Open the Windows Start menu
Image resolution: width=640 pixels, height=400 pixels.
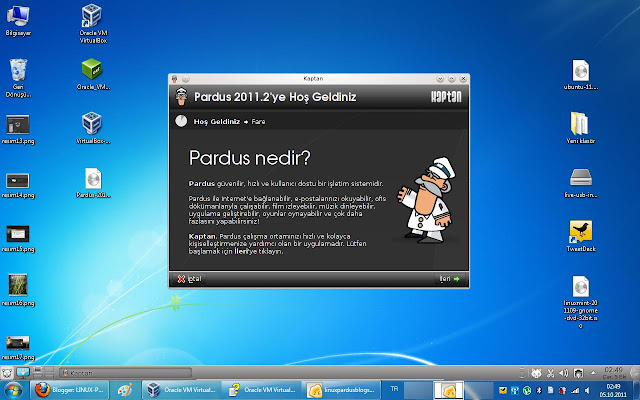(x=13, y=390)
